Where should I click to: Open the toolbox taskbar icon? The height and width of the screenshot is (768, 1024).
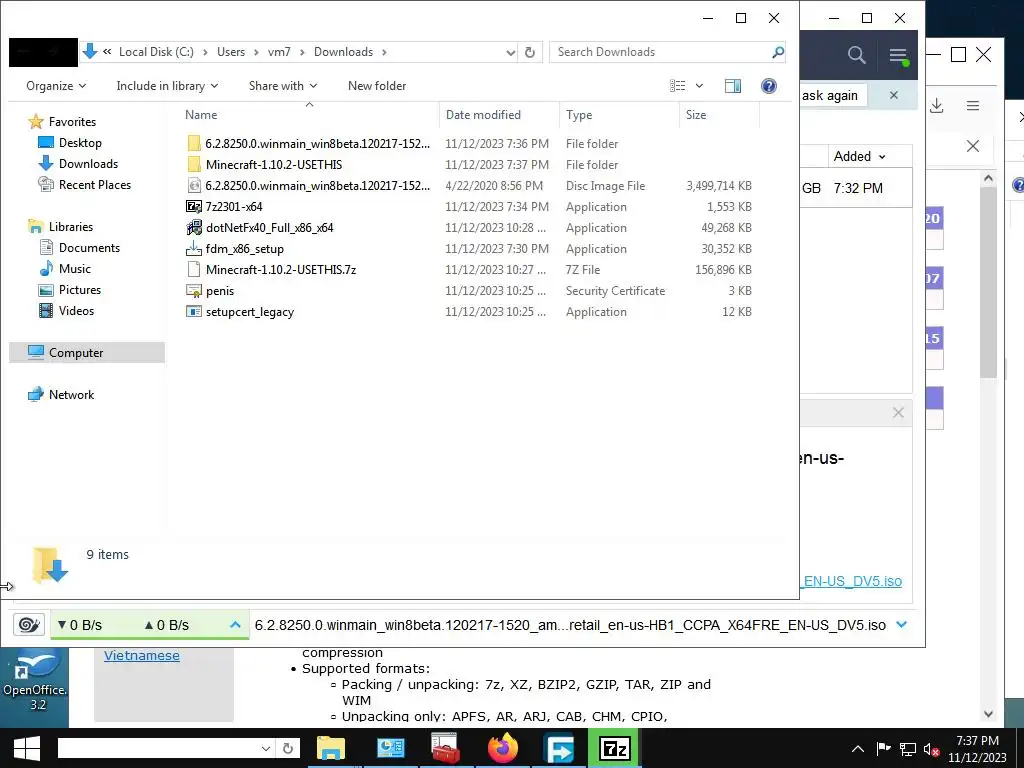pyautogui.click(x=445, y=748)
